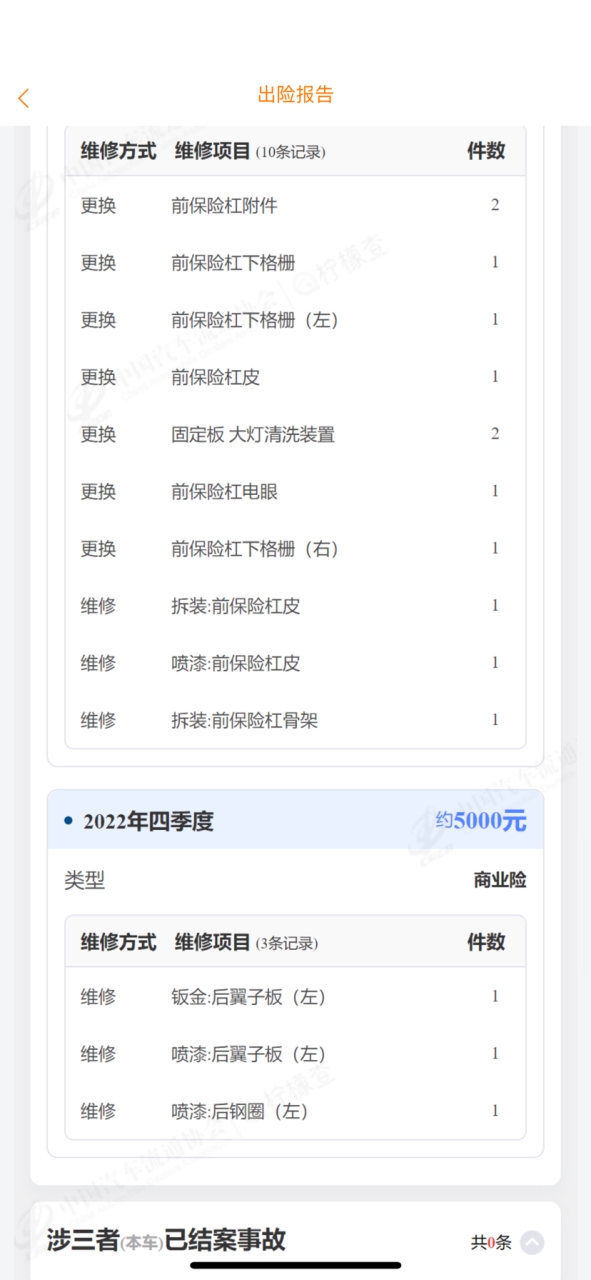The image size is (591, 1280).
Task: Select the 出险报告 page title
Action: point(295,95)
